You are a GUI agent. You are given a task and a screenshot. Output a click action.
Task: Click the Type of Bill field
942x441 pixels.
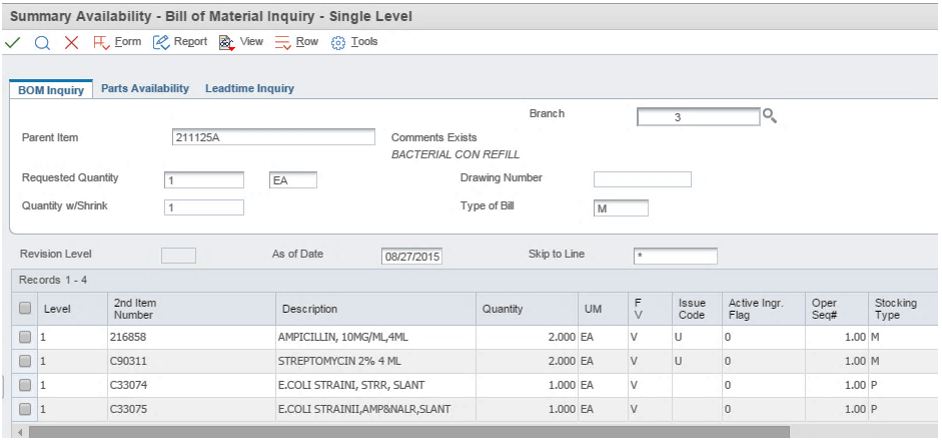621,208
